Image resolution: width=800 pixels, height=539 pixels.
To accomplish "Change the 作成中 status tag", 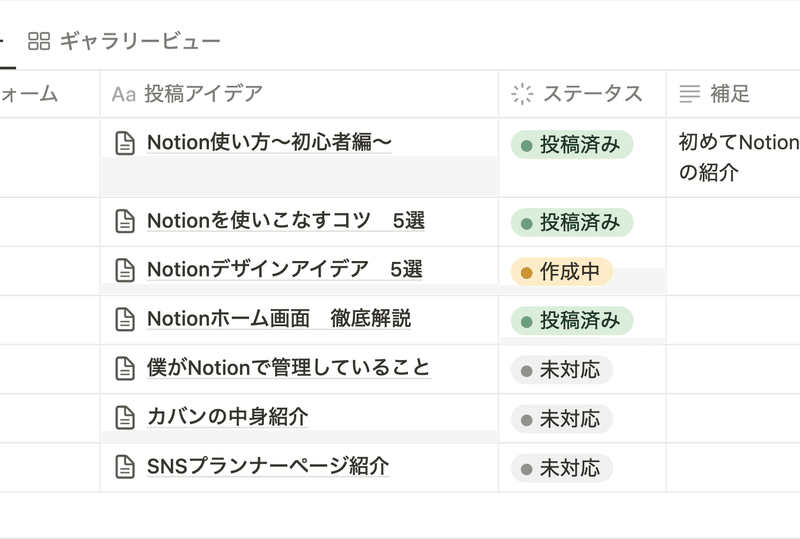I will (x=562, y=272).
